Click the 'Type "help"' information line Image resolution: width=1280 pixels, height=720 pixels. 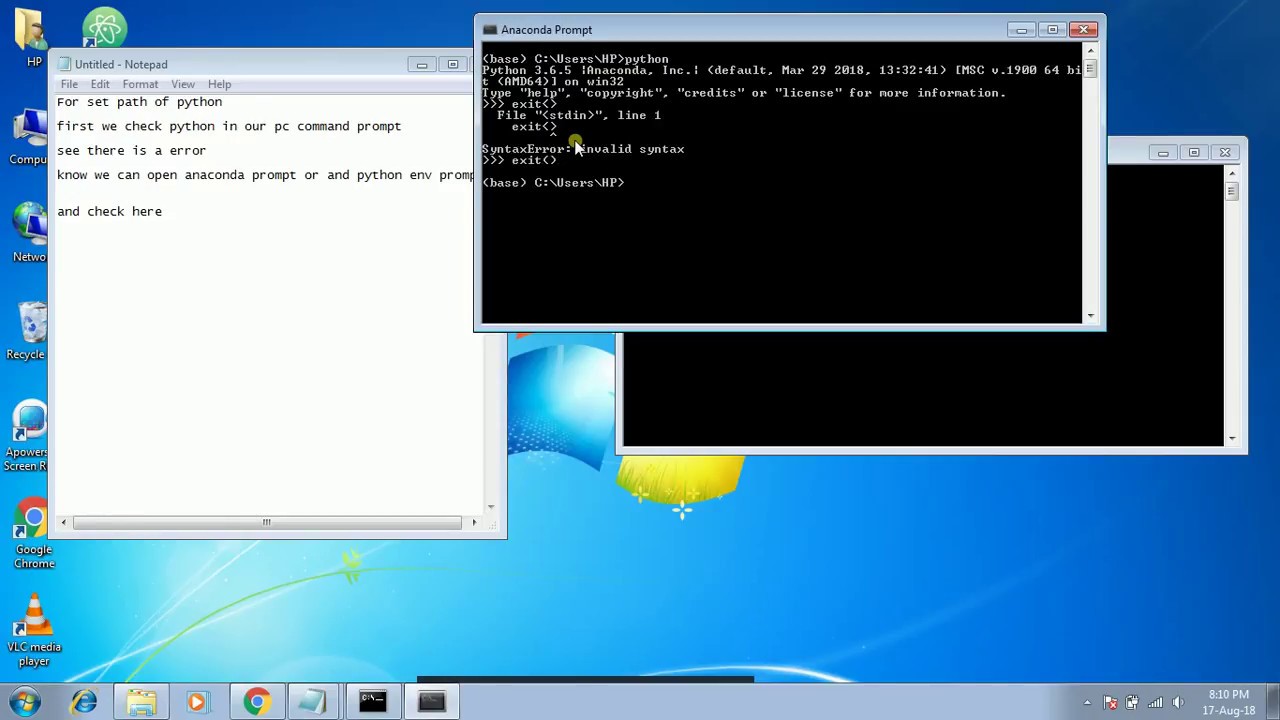(744, 93)
